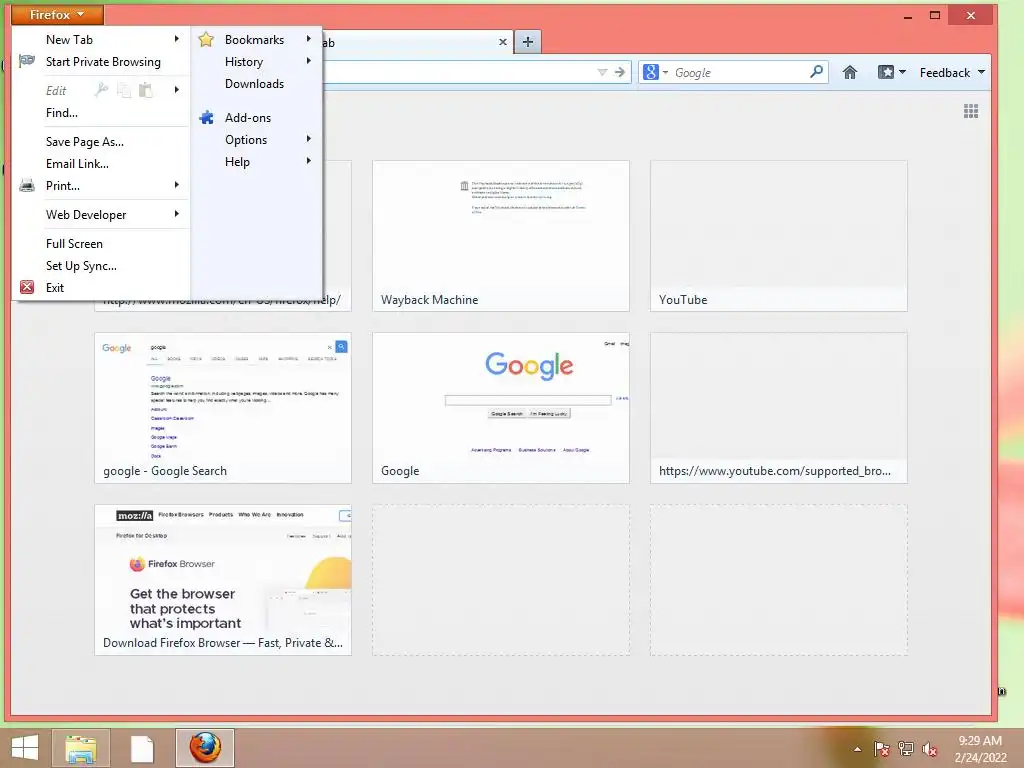Expand the Web Developer submenu arrow
Image resolution: width=1024 pixels, height=768 pixels.
(176, 214)
